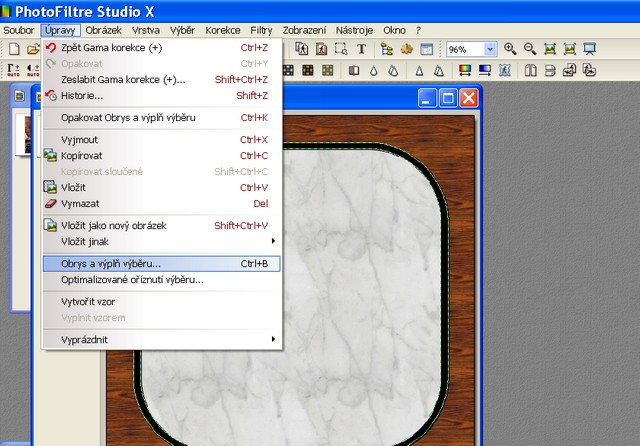Choose Optimalizované oříznutí výběru...
This screenshot has width=640, height=446.
pos(162,280)
